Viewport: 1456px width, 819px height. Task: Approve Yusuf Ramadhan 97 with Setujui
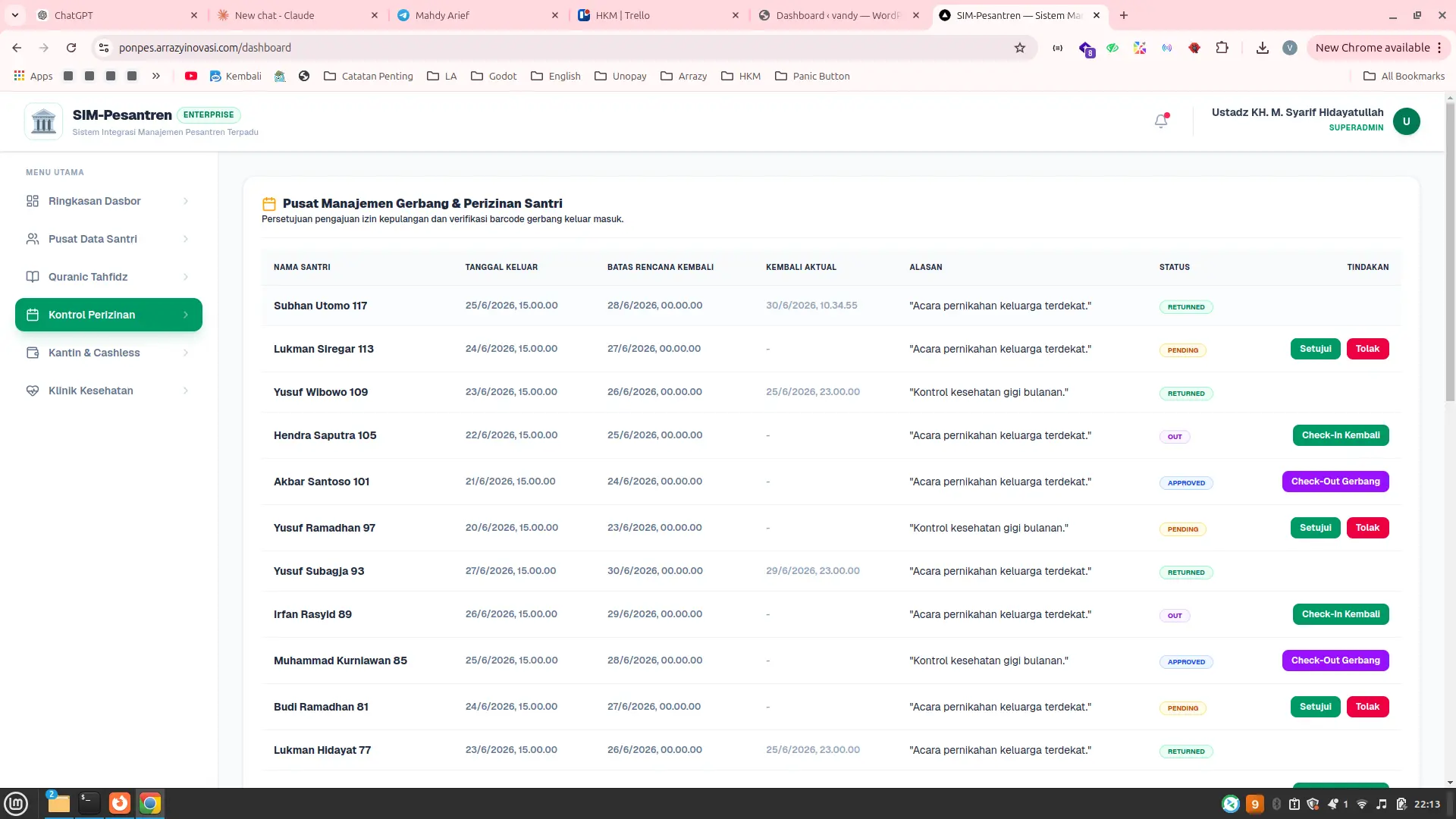click(1315, 528)
